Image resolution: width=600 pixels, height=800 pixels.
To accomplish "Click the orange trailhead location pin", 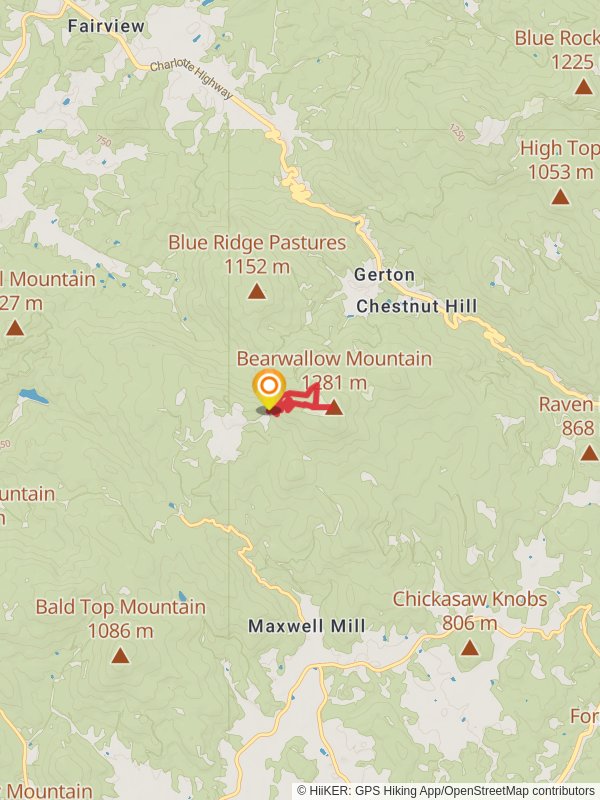I will 269,390.
